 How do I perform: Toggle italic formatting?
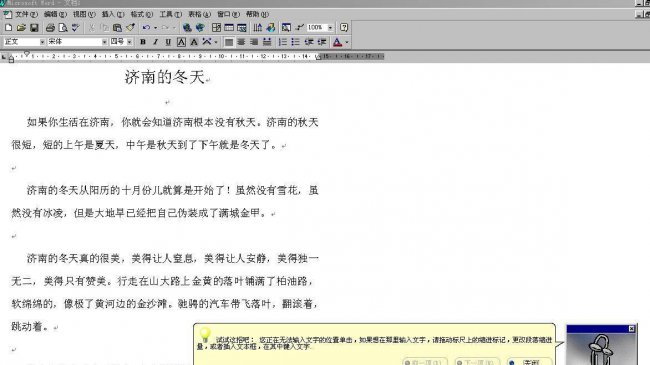155,42
